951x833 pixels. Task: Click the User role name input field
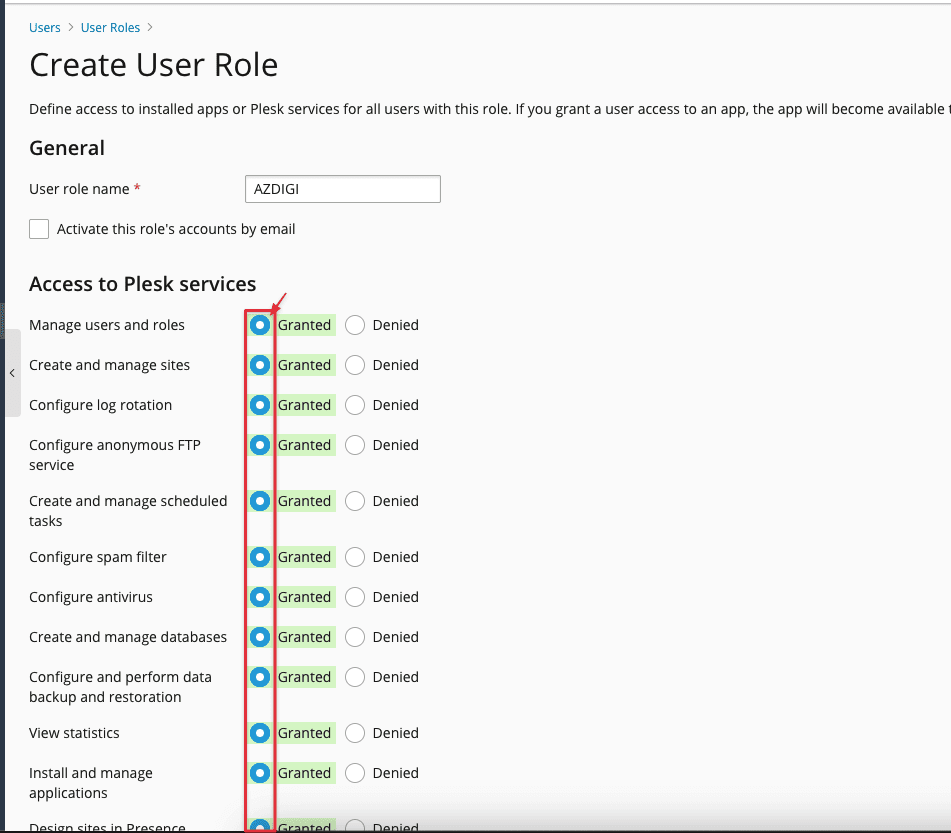pos(342,189)
